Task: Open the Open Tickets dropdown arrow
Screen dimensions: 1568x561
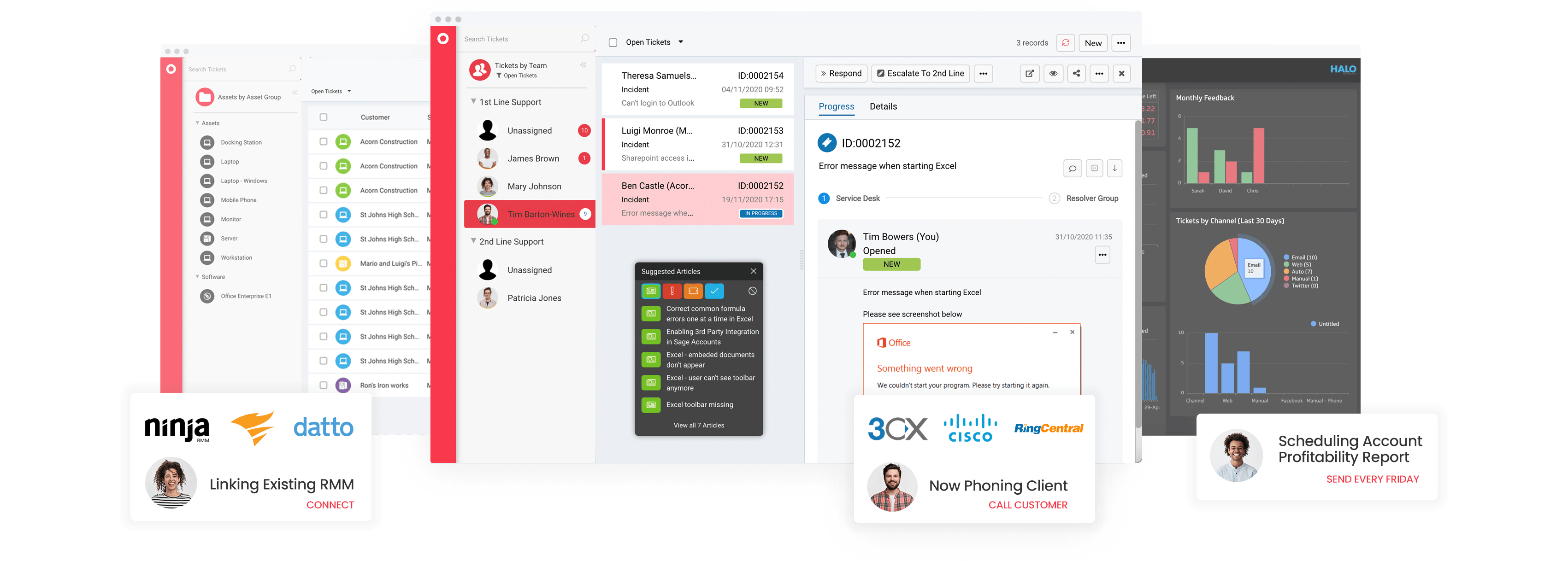Action: [x=680, y=42]
